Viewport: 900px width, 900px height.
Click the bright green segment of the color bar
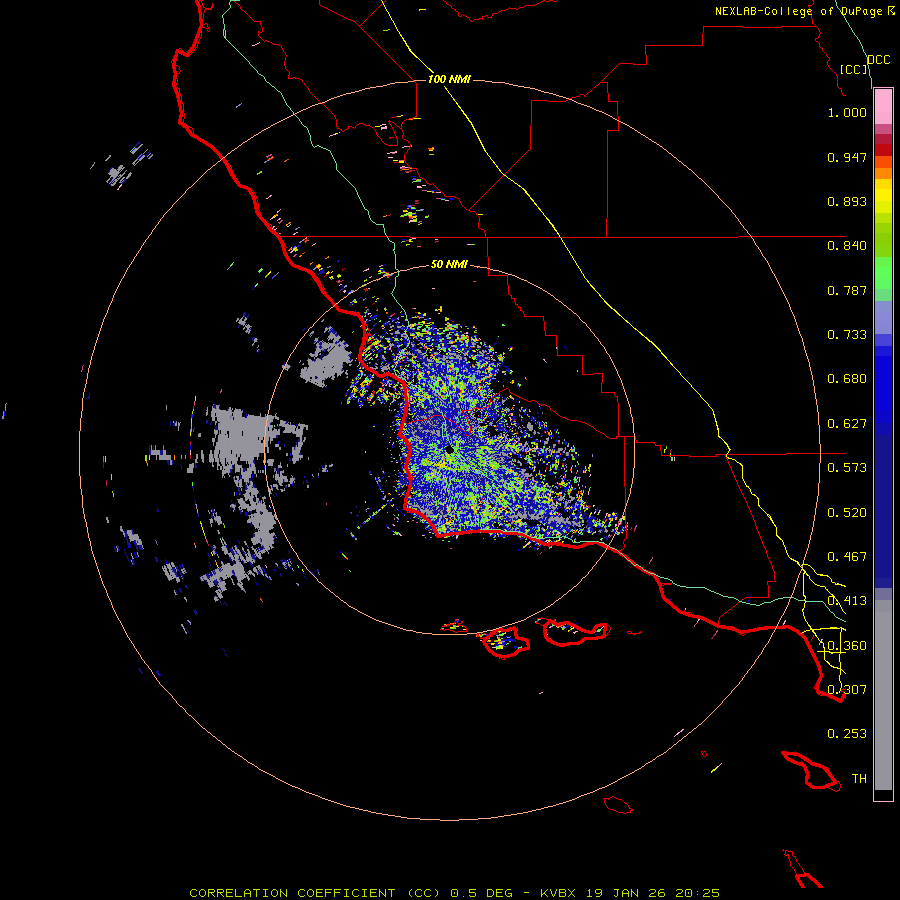tap(883, 273)
